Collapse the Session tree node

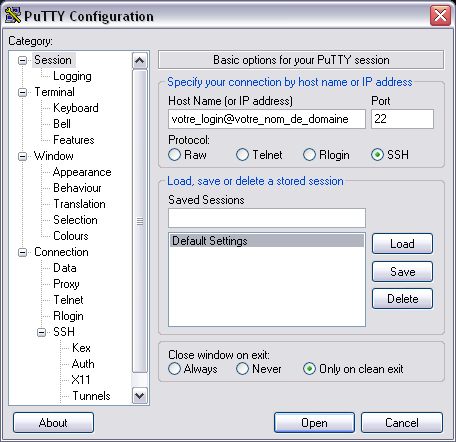point(22,60)
